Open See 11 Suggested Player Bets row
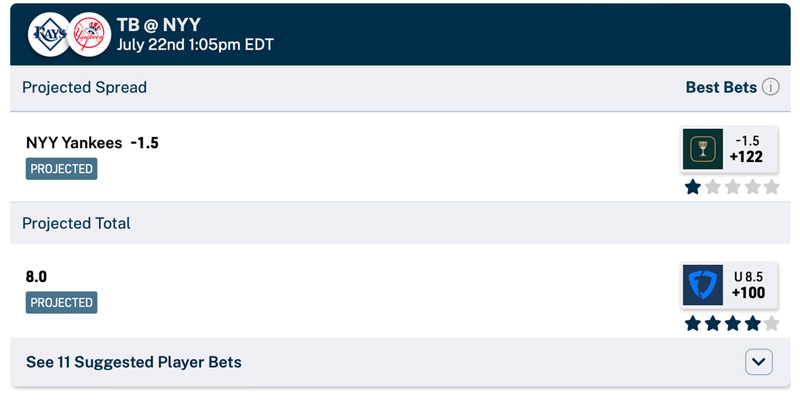 [400, 362]
